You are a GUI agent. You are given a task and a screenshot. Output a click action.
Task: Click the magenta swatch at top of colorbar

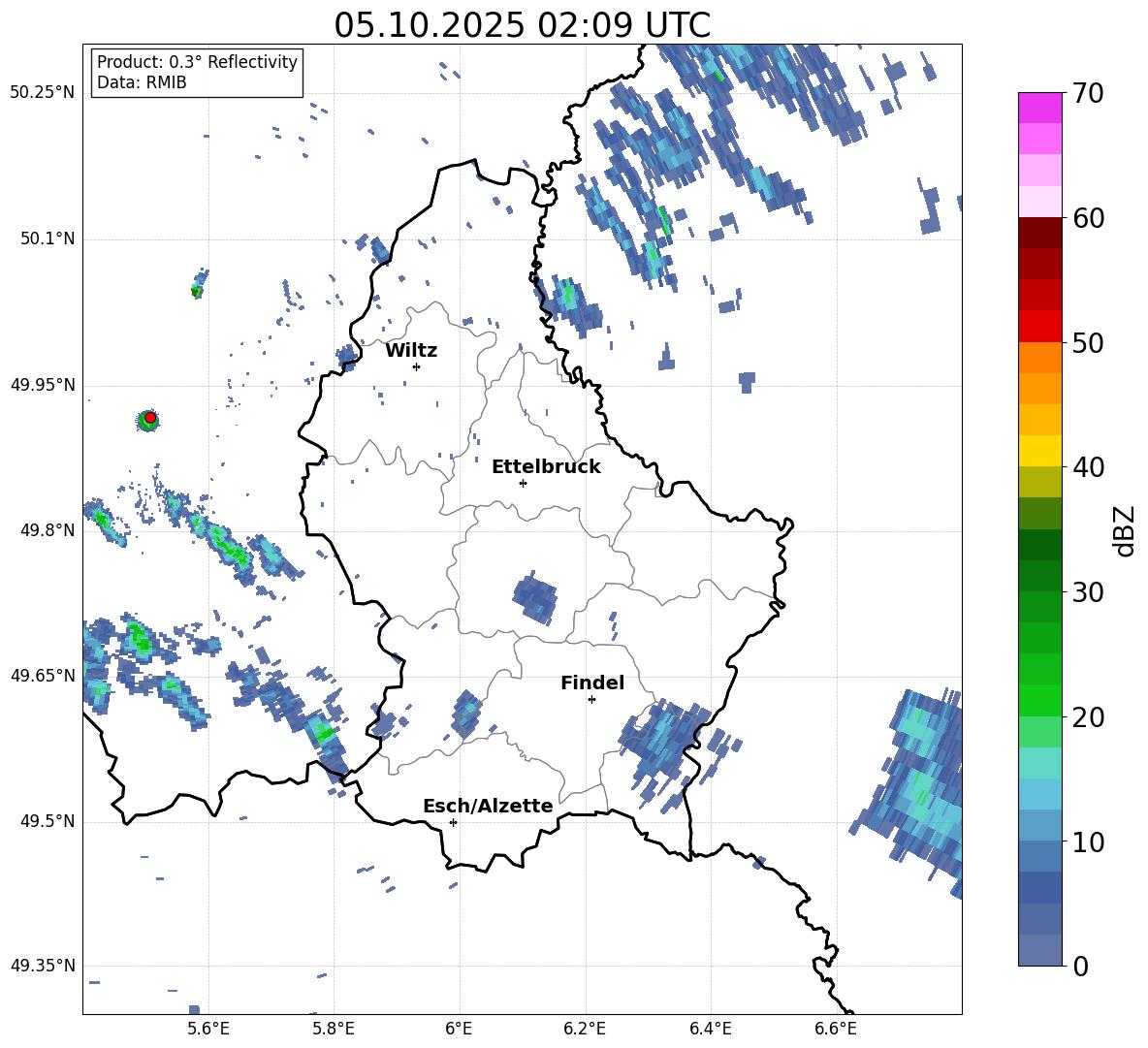coord(1039,108)
